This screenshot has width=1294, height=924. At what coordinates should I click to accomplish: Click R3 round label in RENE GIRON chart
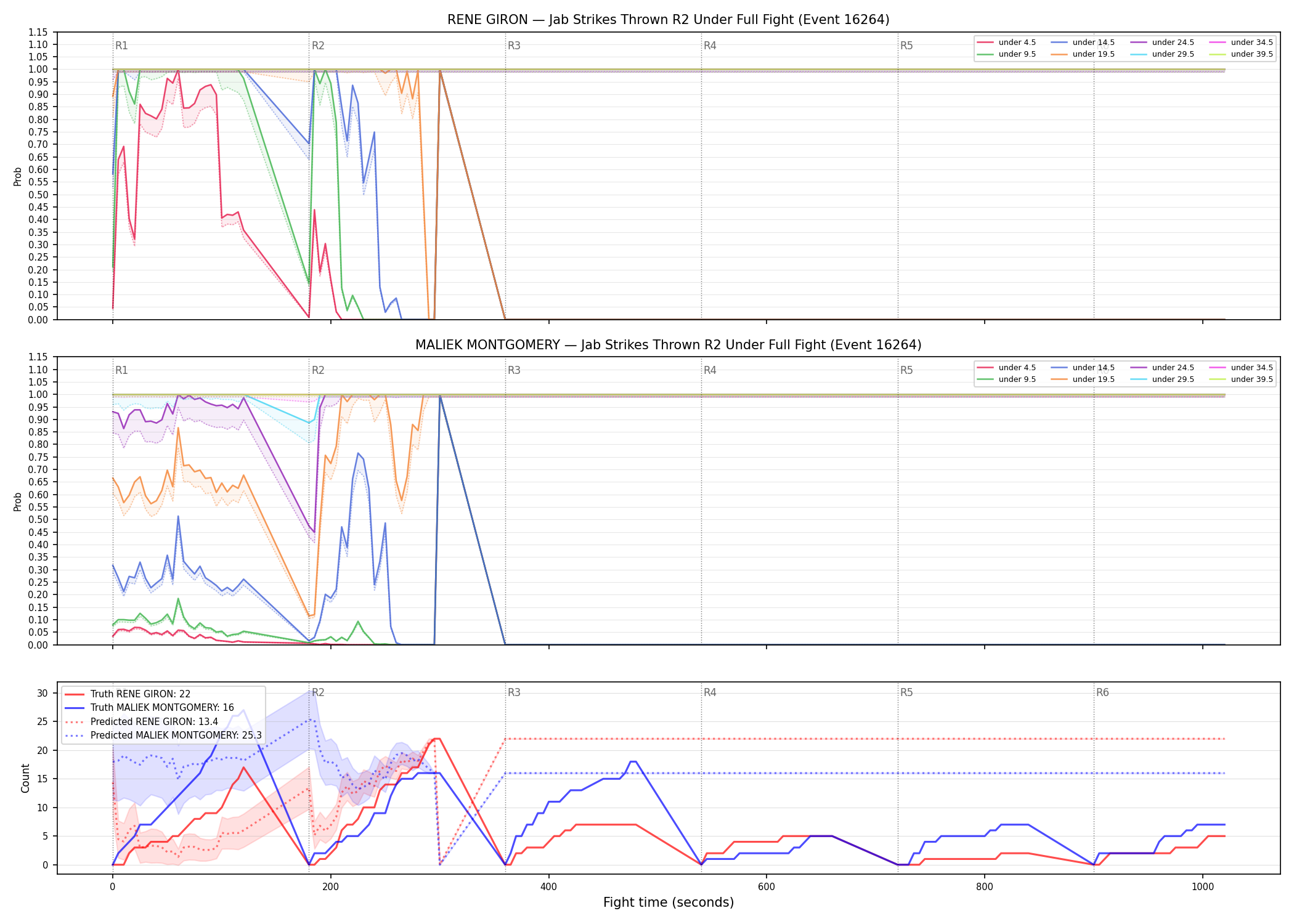click(514, 46)
